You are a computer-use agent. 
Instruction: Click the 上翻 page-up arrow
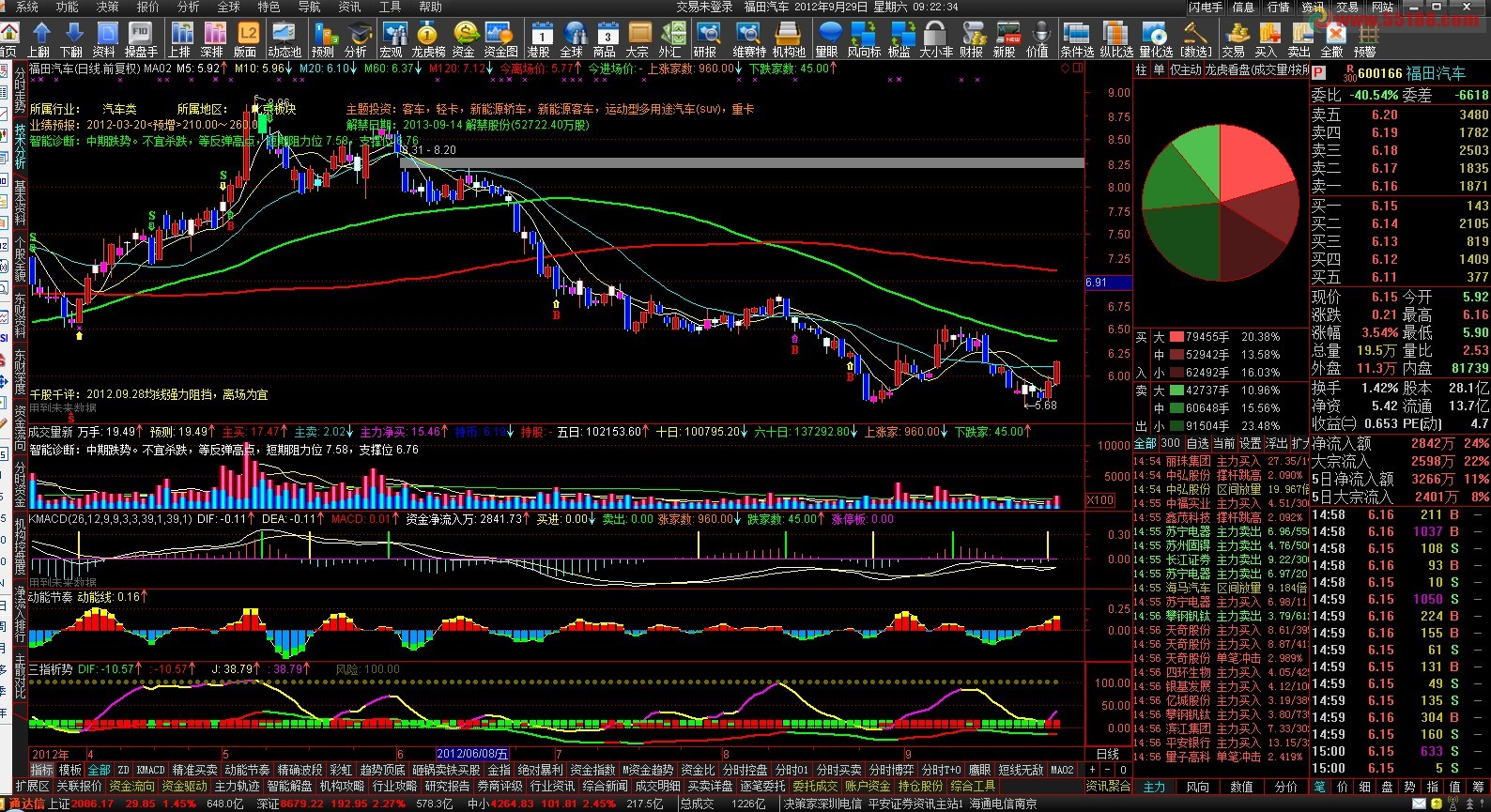(x=38, y=39)
